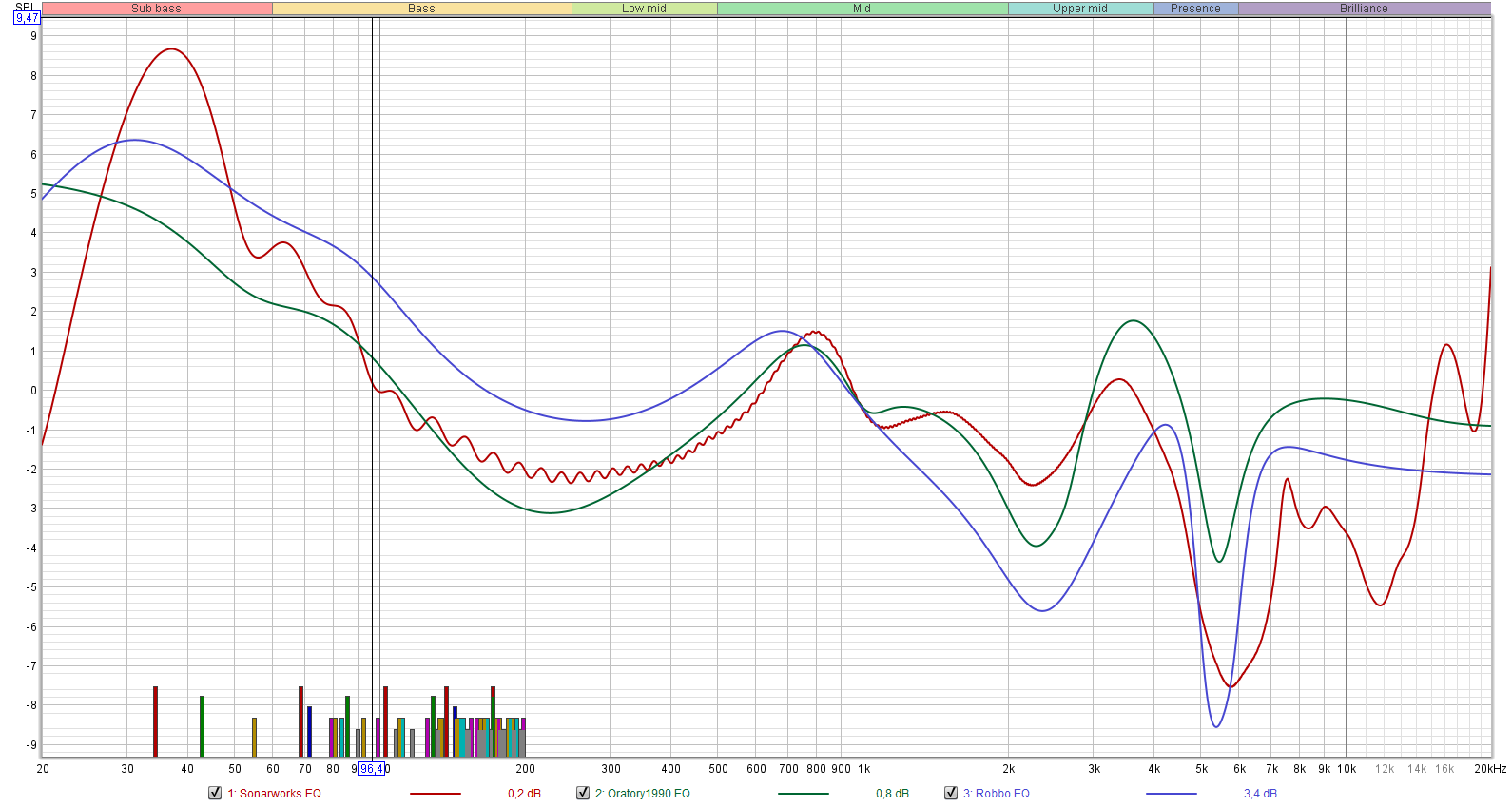
Task: Click the 3,4 dB Robbo value
Action: pos(1260,794)
